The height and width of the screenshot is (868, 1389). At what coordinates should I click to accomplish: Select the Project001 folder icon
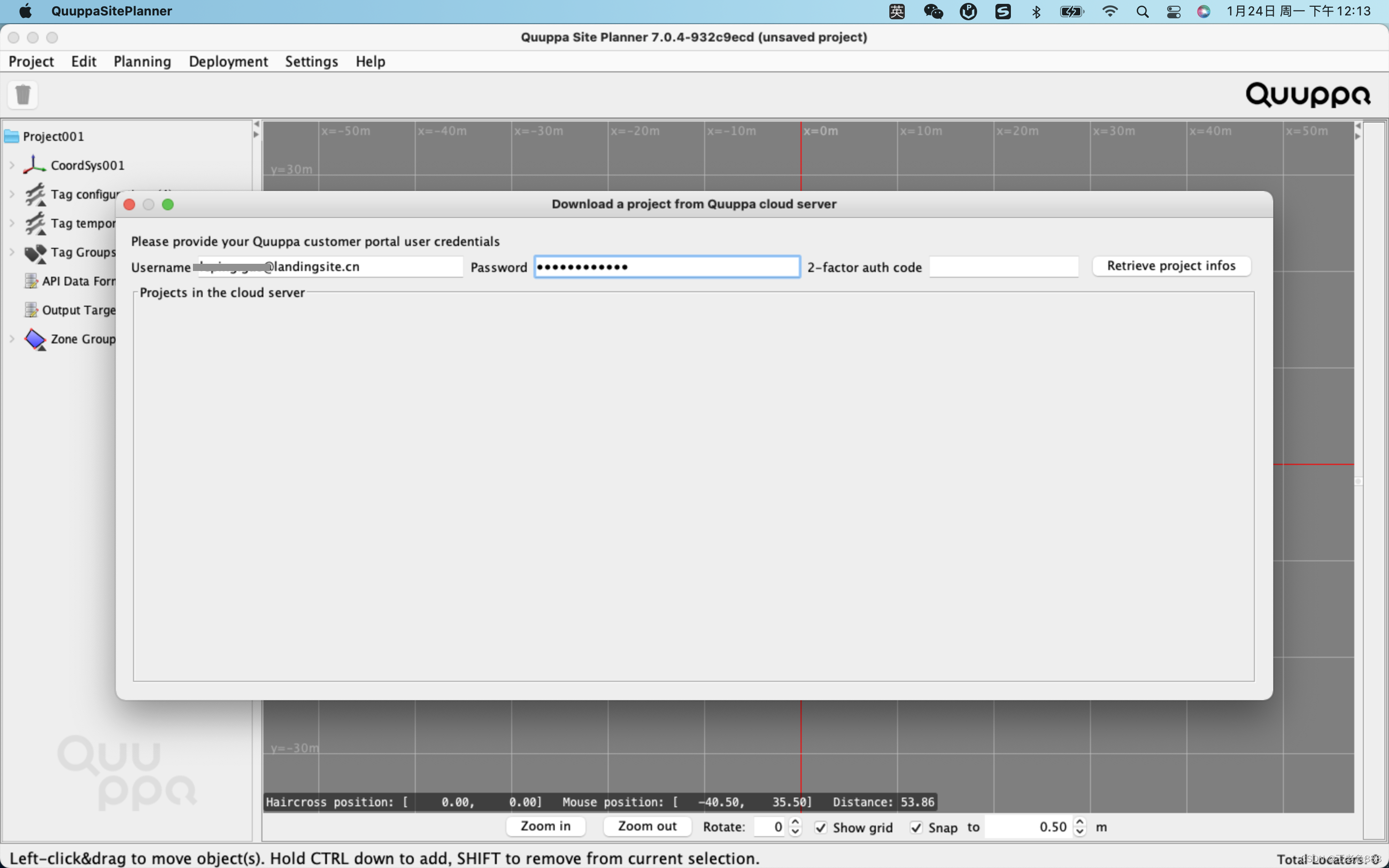click(x=12, y=136)
